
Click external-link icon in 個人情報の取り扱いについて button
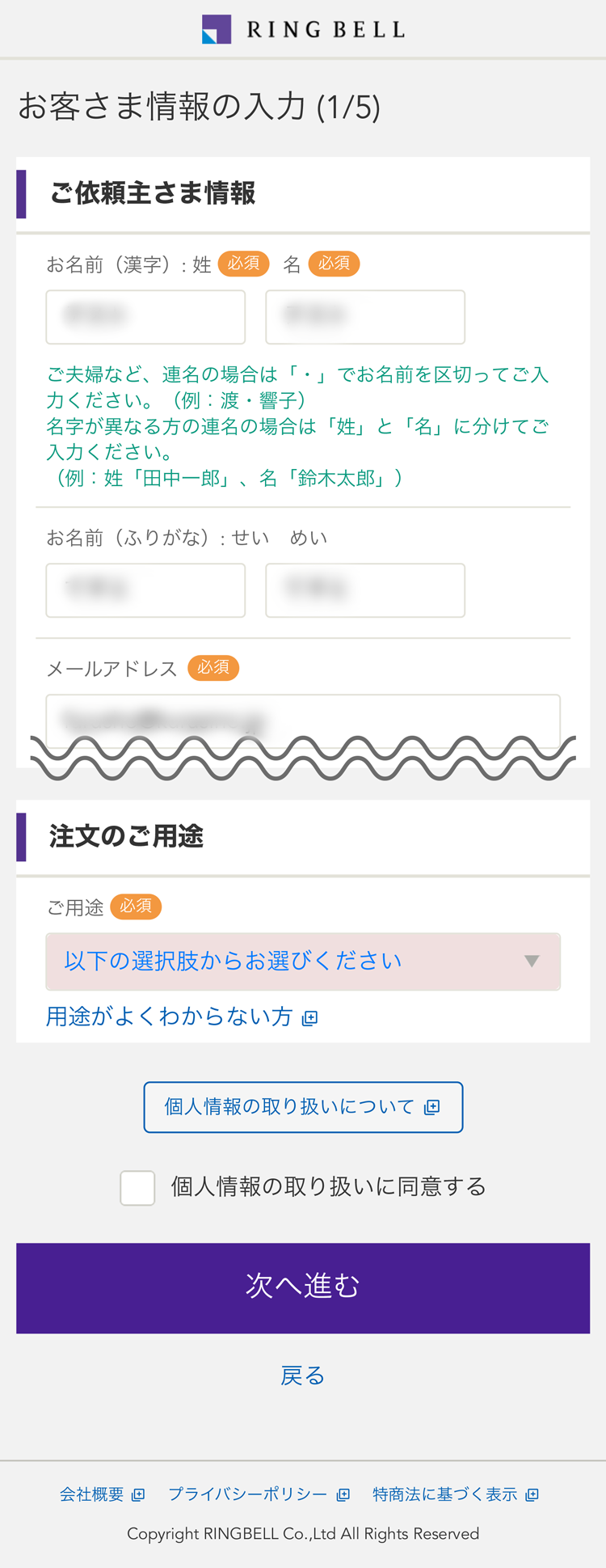432,1107
